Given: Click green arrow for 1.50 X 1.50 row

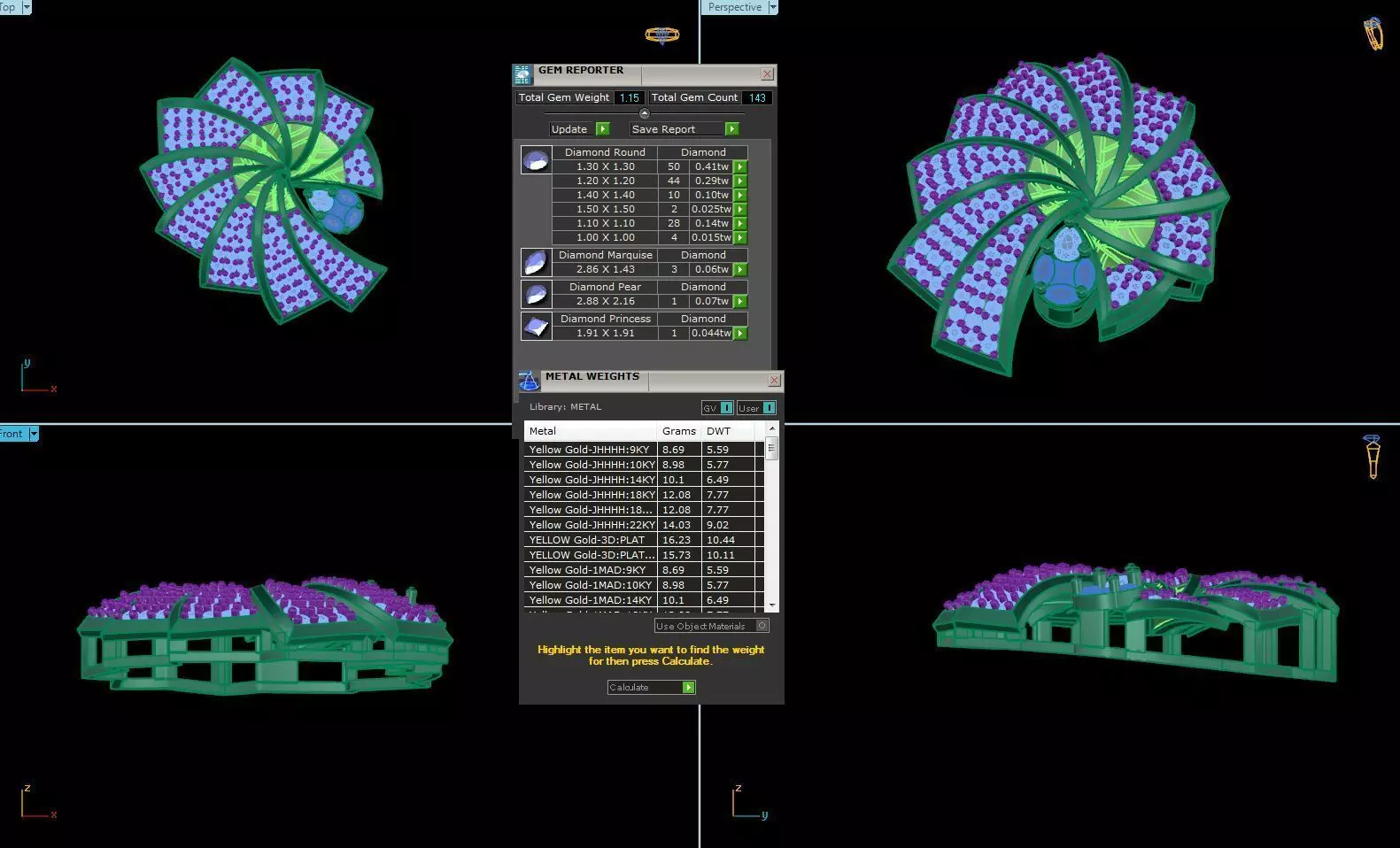Looking at the screenshot, I should tap(740, 209).
